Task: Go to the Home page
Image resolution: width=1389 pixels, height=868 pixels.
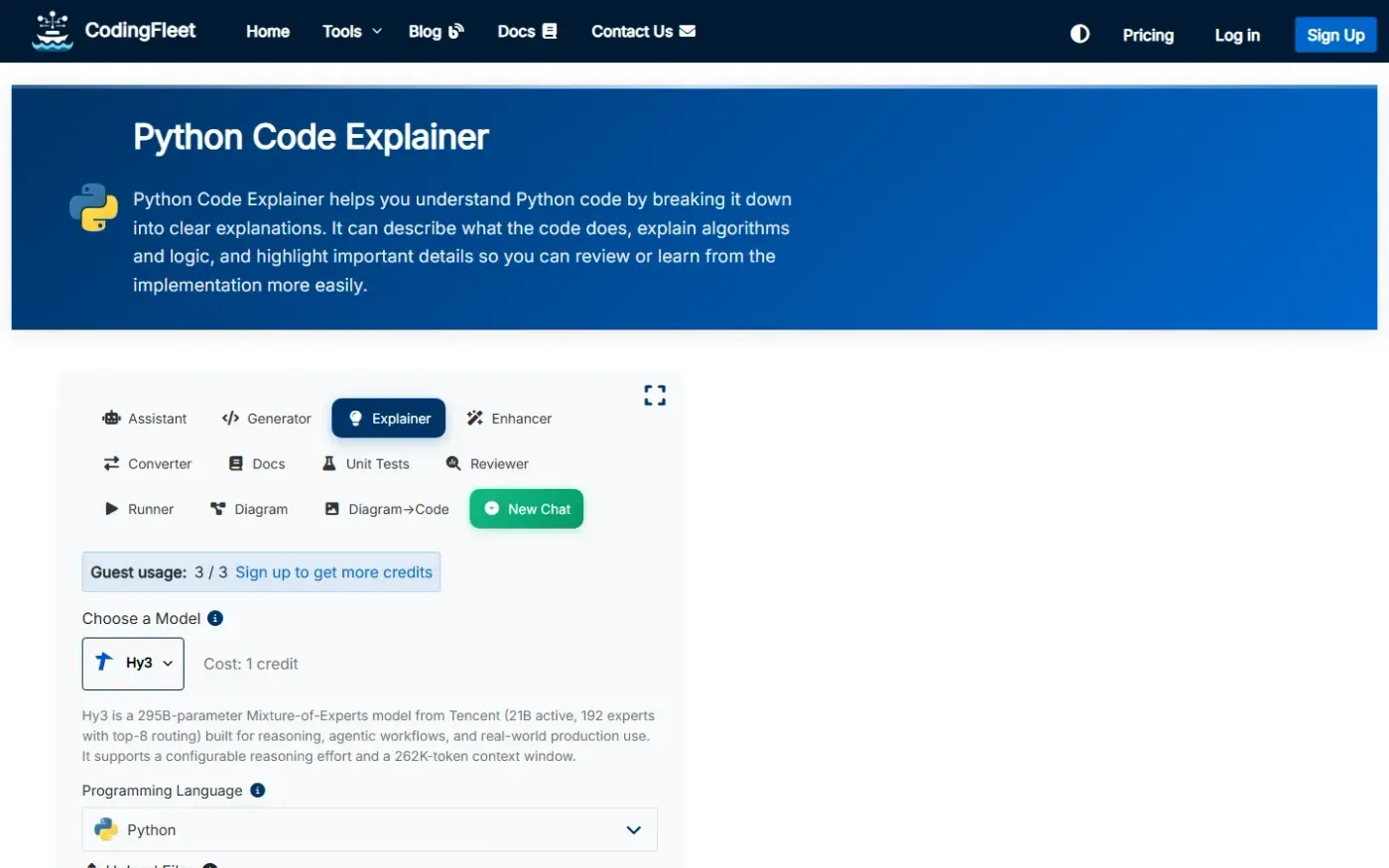Action: [268, 32]
